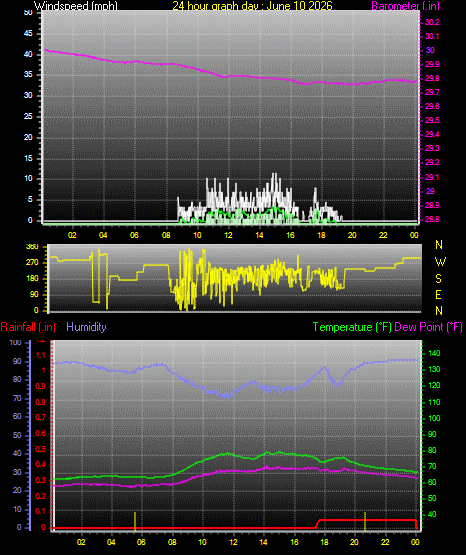This screenshot has height=555, width=466.
Task: Click the "140" temperature axis value
Action: [434, 353]
